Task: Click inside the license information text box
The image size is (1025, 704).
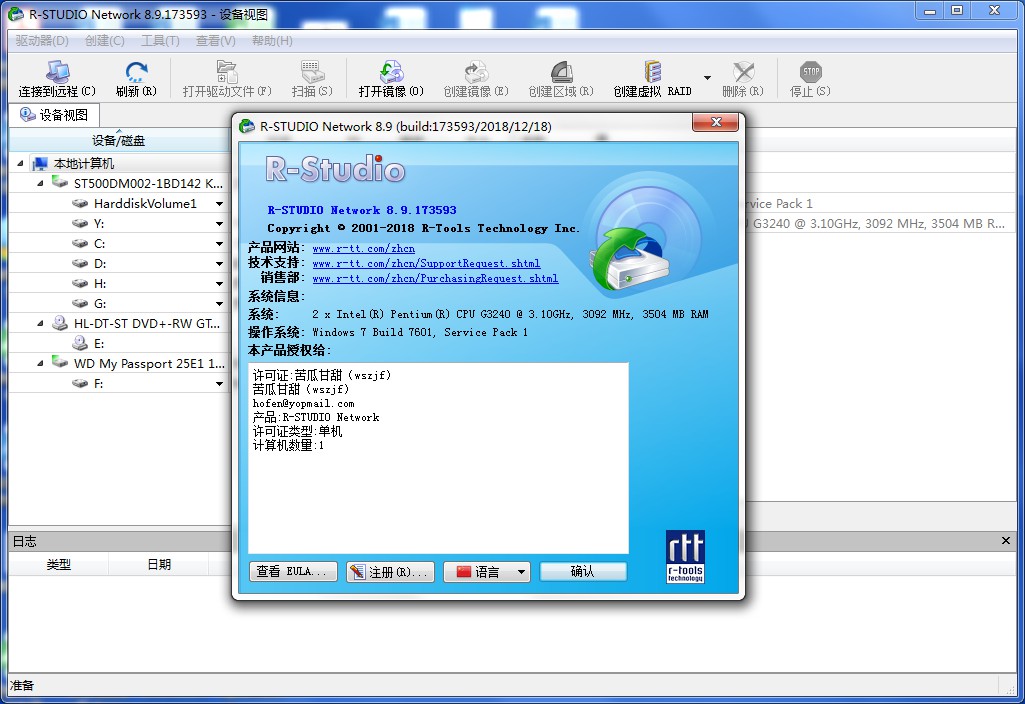Action: click(x=438, y=458)
